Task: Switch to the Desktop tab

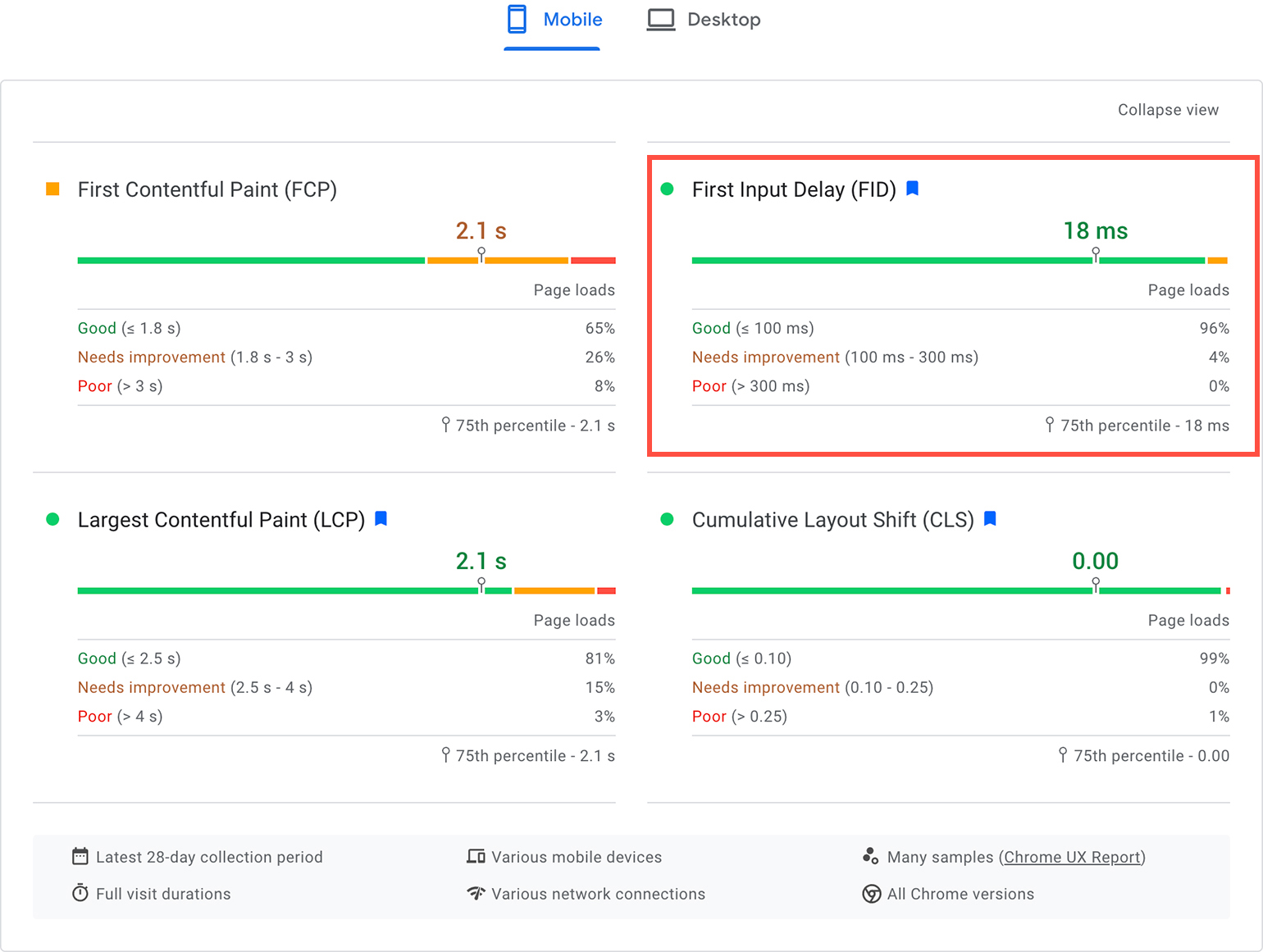Action: (x=704, y=20)
